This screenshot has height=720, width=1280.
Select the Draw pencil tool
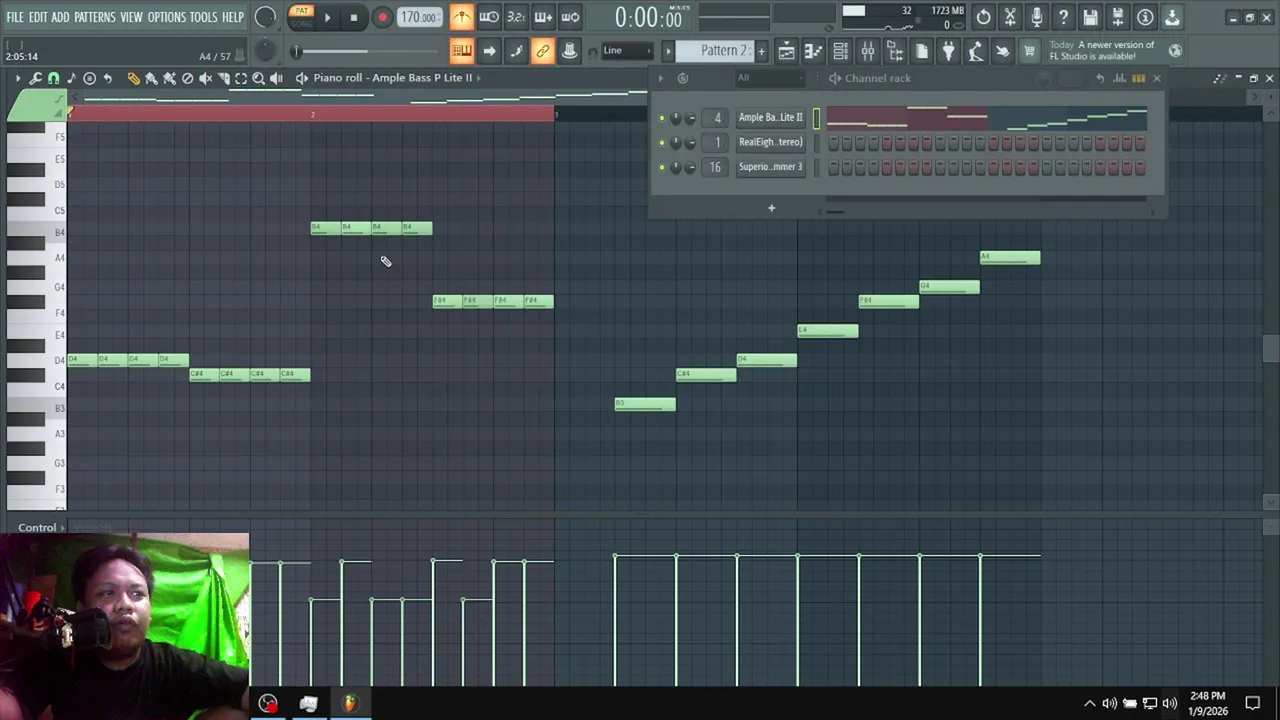[133, 78]
